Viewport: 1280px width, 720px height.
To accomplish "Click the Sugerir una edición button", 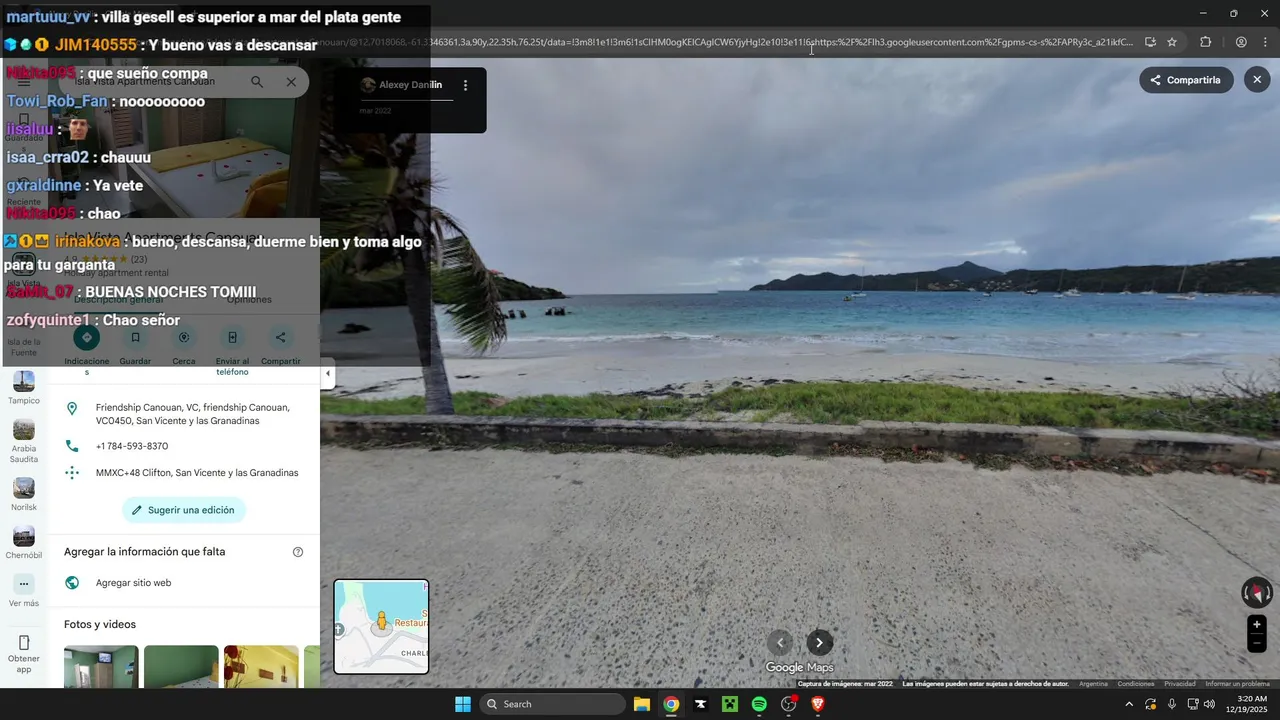I will 184,510.
